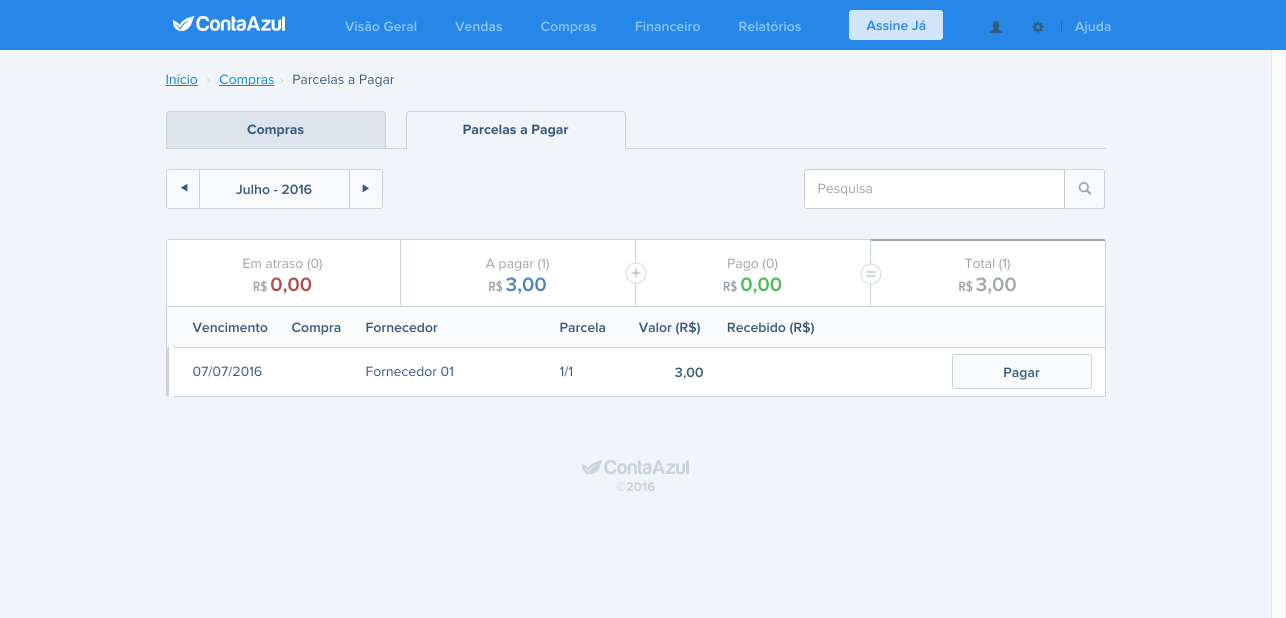This screenshot has width=1286, height=618.
Task: Go to previous month arrow
Action: (x=183, y=189)
